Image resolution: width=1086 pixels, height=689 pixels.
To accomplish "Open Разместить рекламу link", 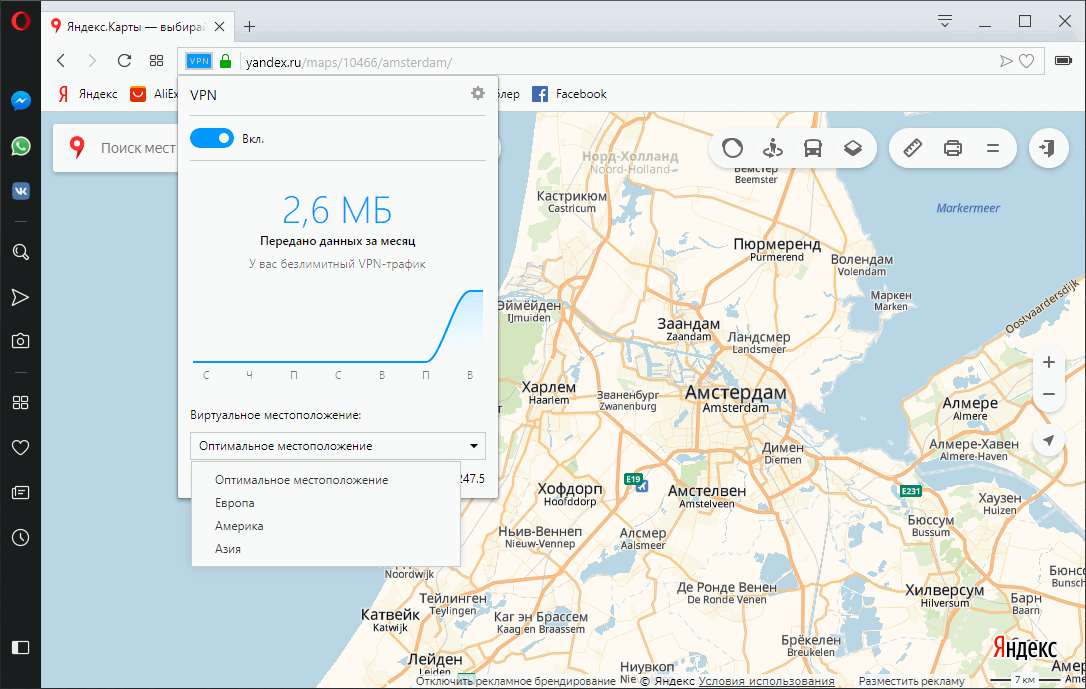I will [x=911, y=681].
